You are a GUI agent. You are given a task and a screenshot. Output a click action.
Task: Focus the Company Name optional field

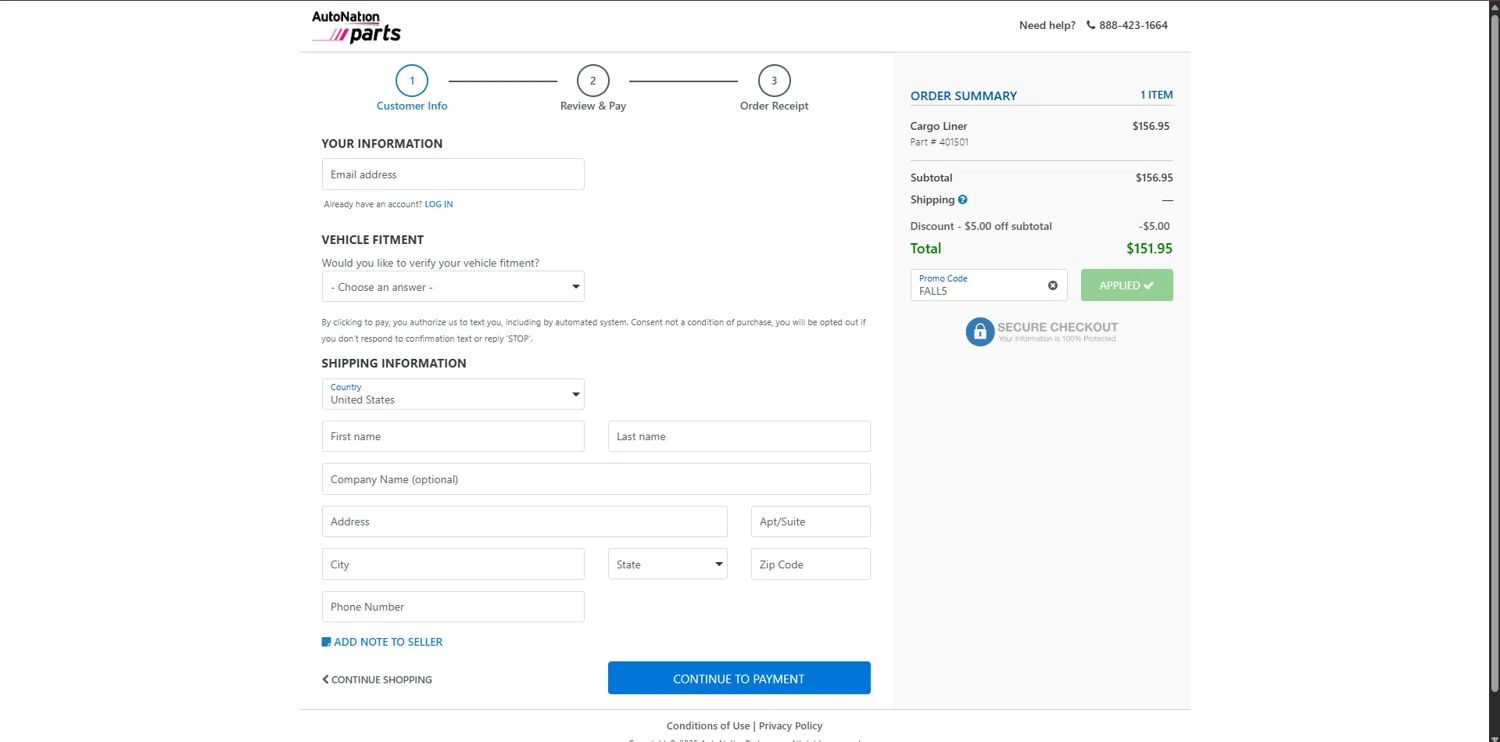(x=596, y=479)
